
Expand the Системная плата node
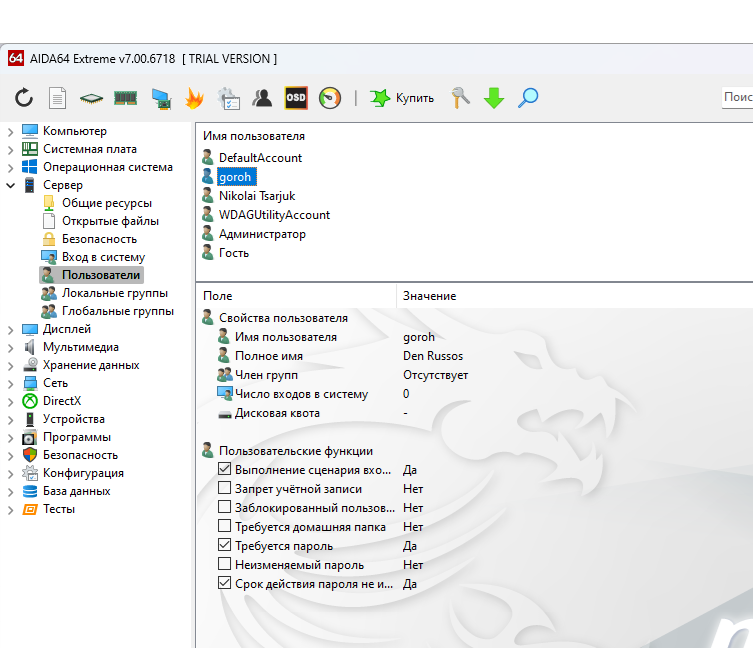pyautogui.click(x=11, y=150)
